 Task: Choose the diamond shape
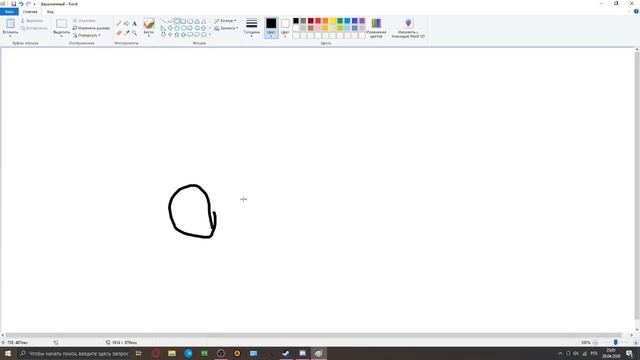pos(170,28)
